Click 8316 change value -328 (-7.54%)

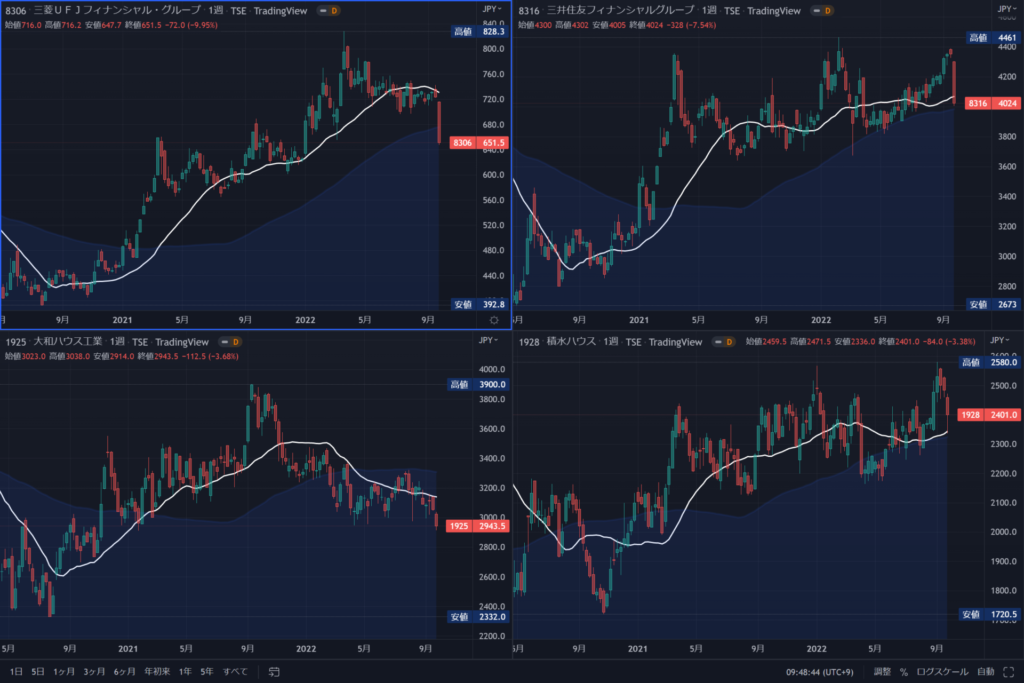(x=690, y=25)
